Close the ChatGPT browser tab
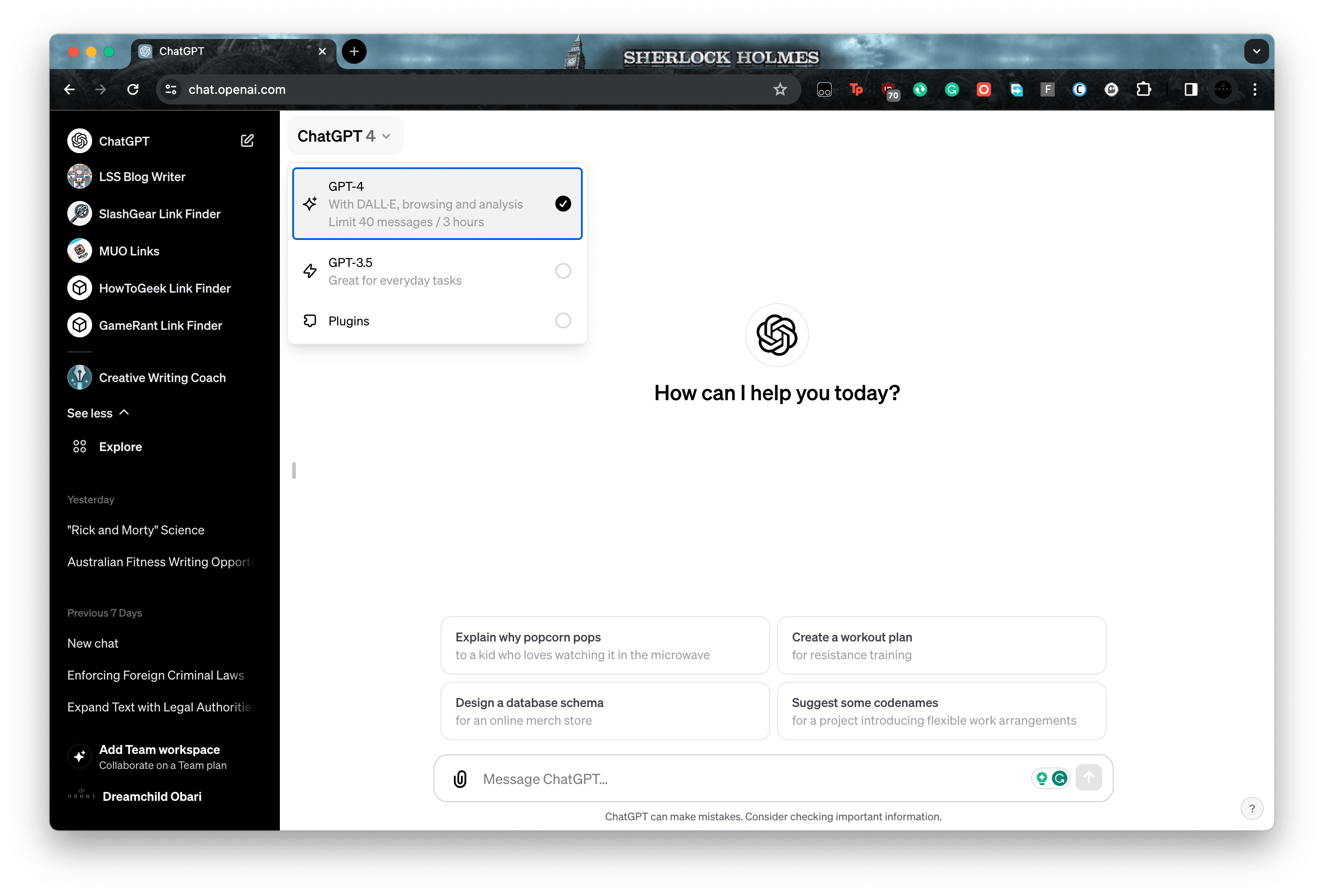The width and height of the screenshot is (1324, 896). (322, 51)
